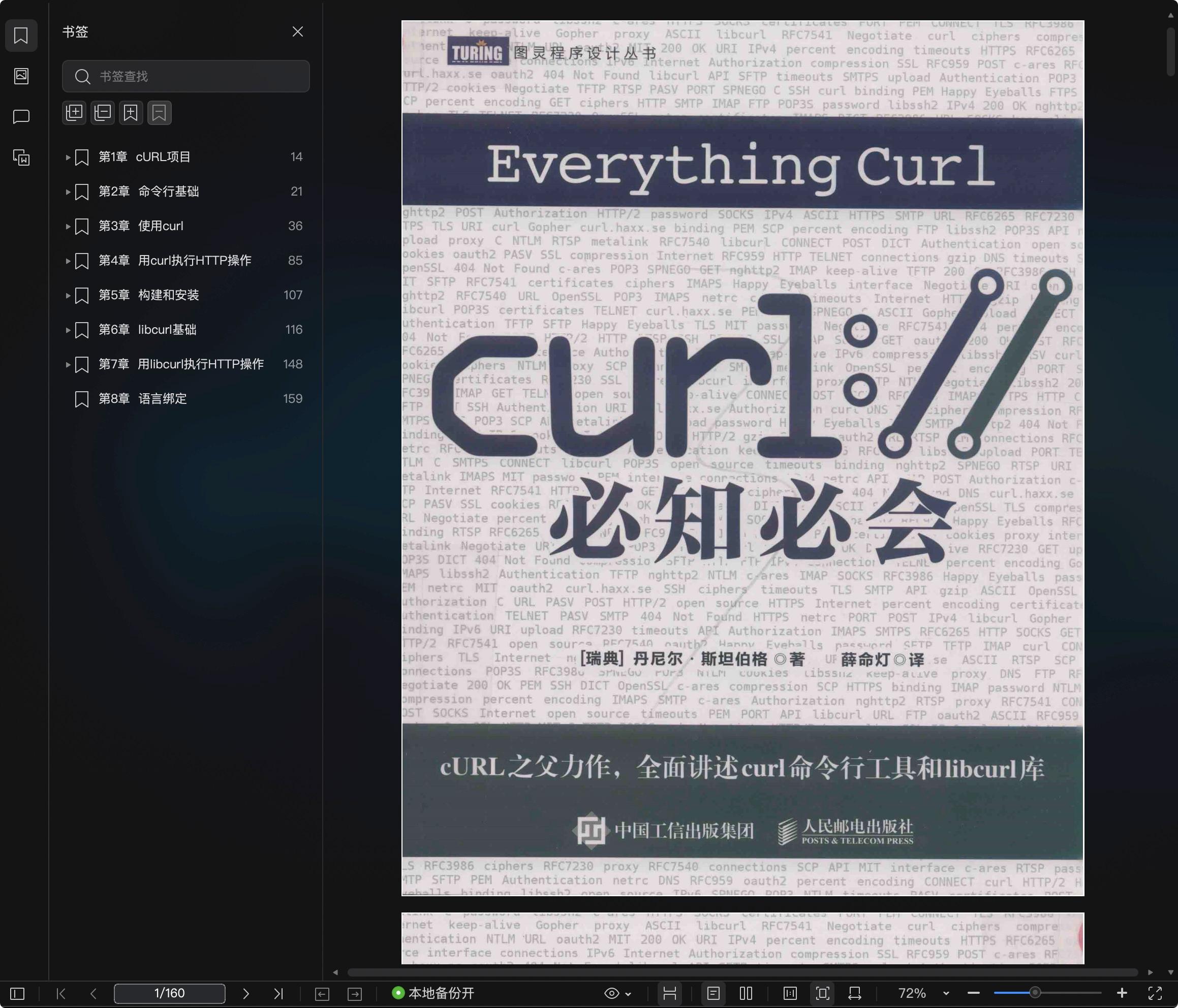
Task: Click the horizontal scrollbar right arrow
Action: point(1150,972)
